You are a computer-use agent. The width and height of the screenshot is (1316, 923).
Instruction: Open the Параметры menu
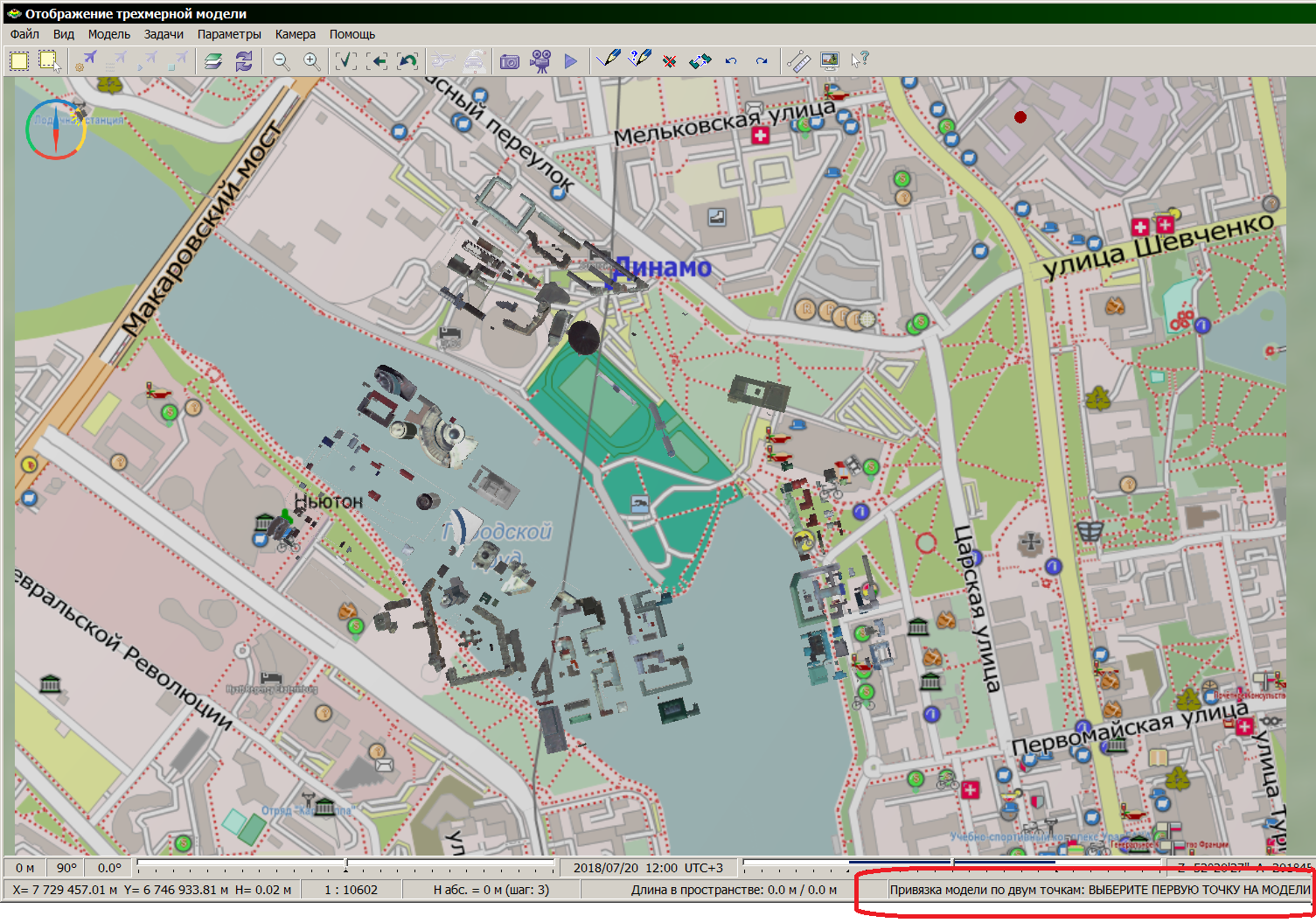tap(229, 34)
